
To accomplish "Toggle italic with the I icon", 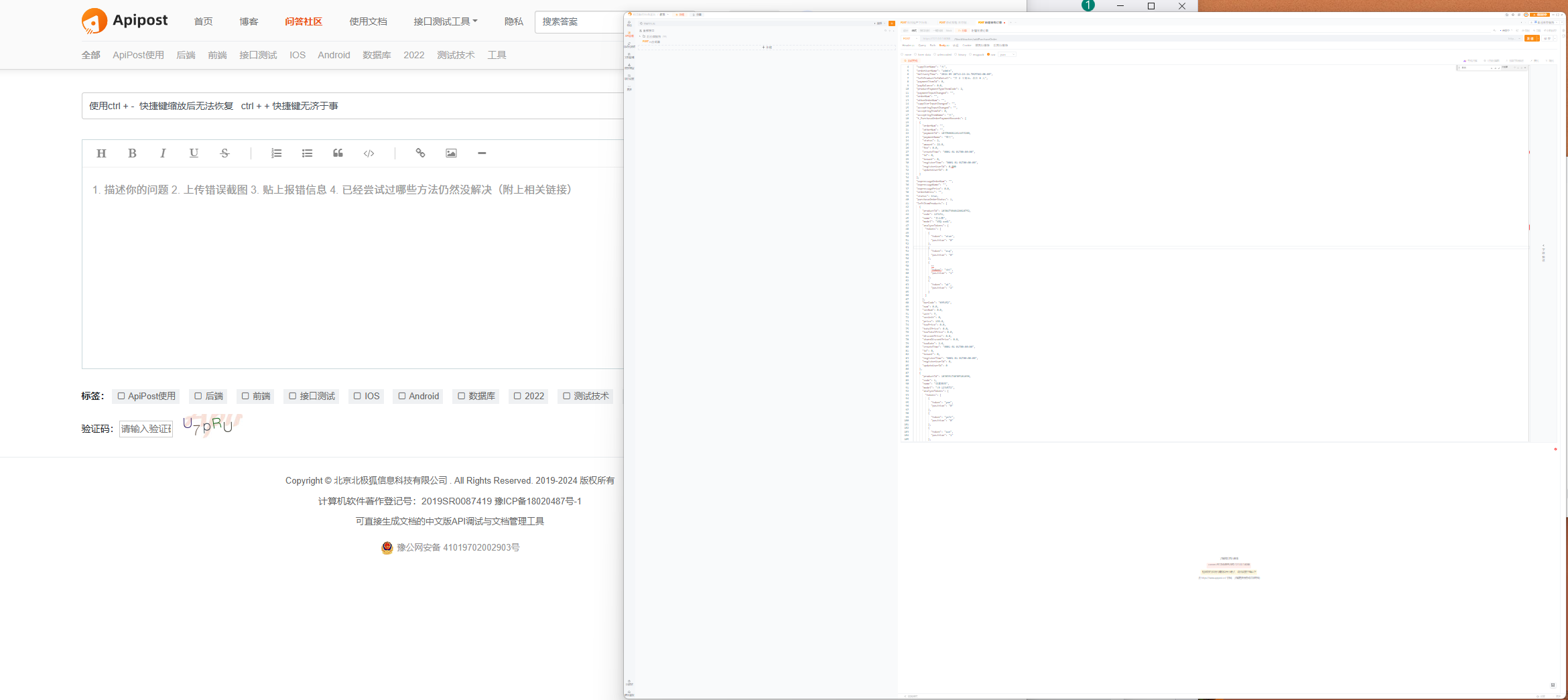I will point(163,153).
